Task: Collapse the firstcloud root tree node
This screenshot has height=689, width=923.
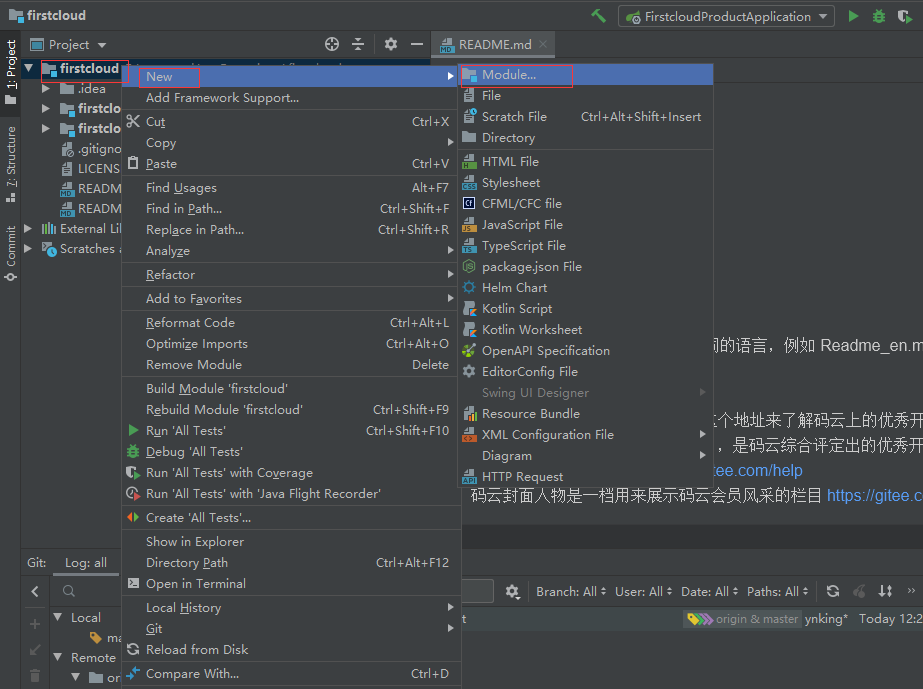Action: click(x=28, y=68)
